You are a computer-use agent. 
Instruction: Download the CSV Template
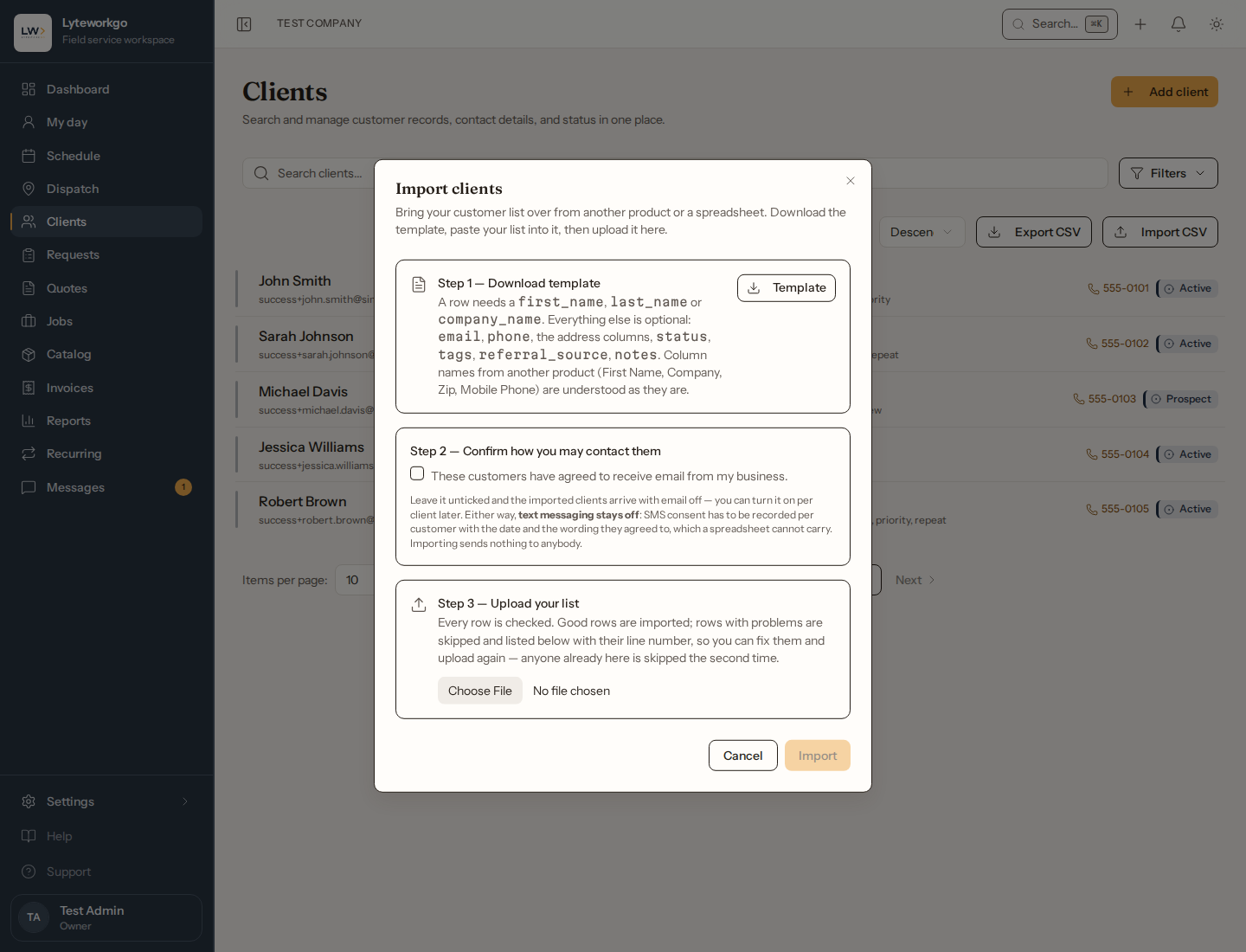(787, 288)
